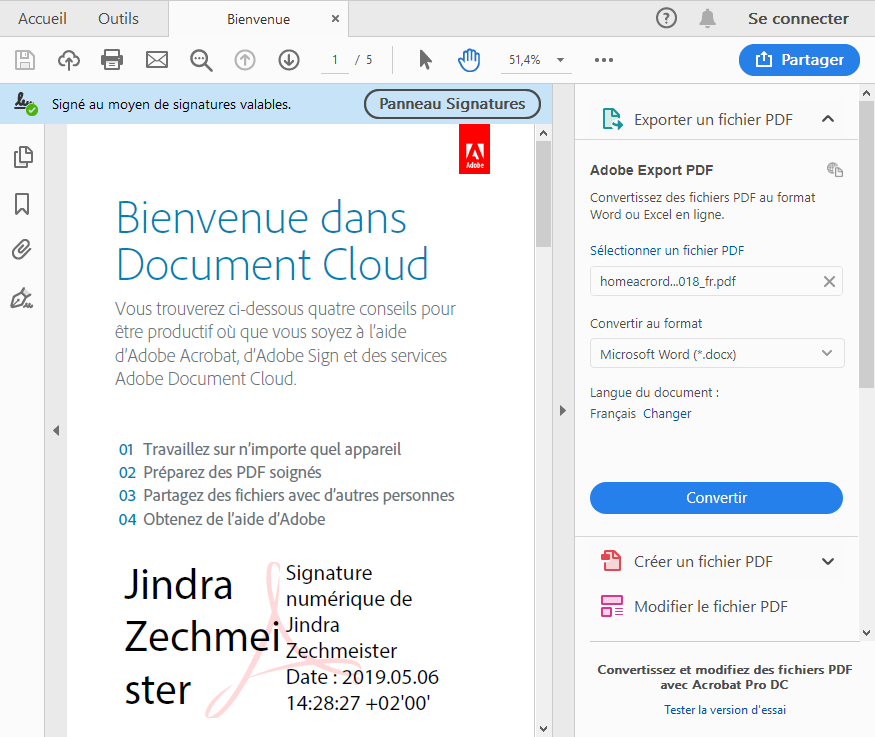Remove selected file homeacrord…018_fr.pdf
Image resolution: width=875 pixels, height=737 pixels.
(x=829, y=282)
